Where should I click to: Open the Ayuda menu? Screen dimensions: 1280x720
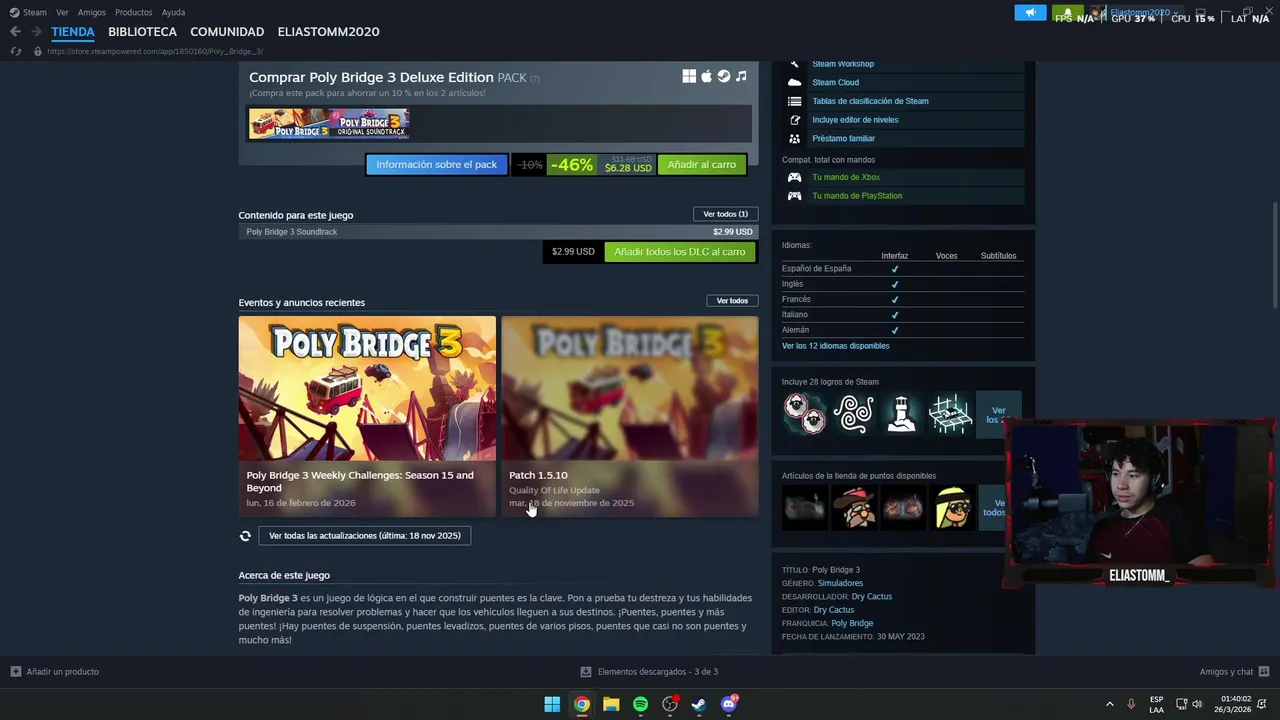pyautogui.click(x=173, y=13)
